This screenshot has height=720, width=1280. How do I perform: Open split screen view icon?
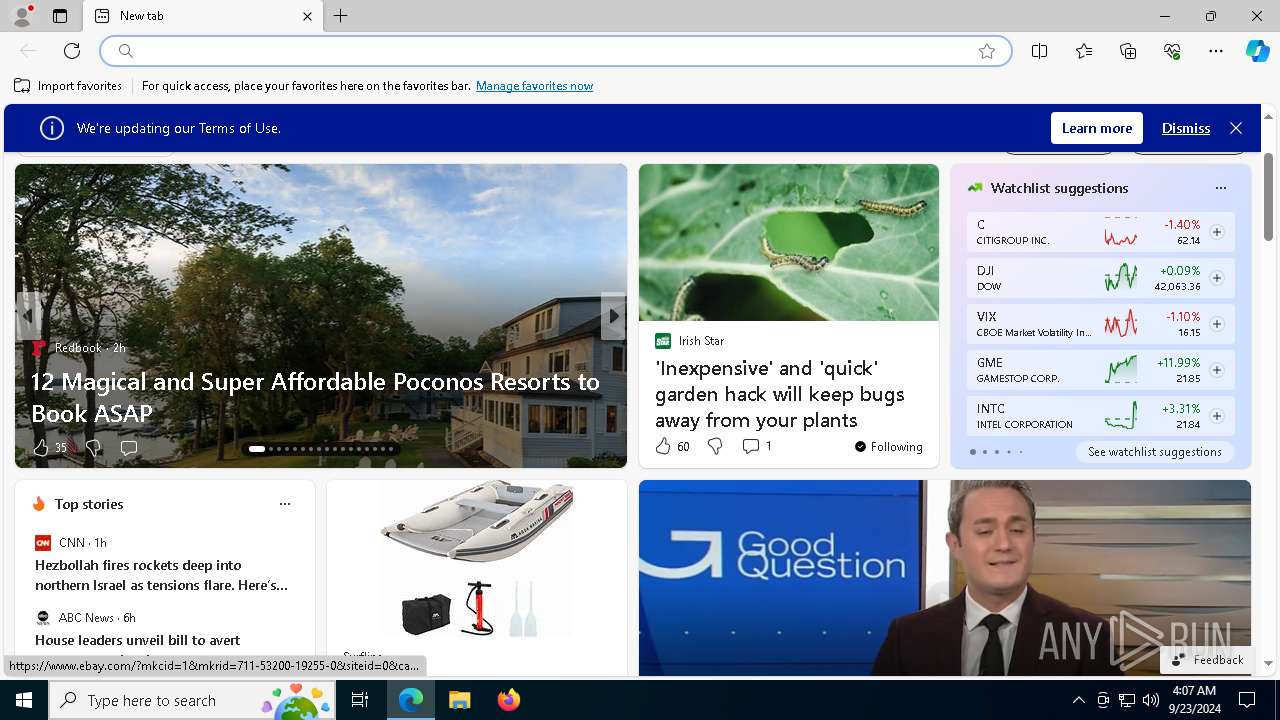pyautogui.click(x=1039, y=51)
